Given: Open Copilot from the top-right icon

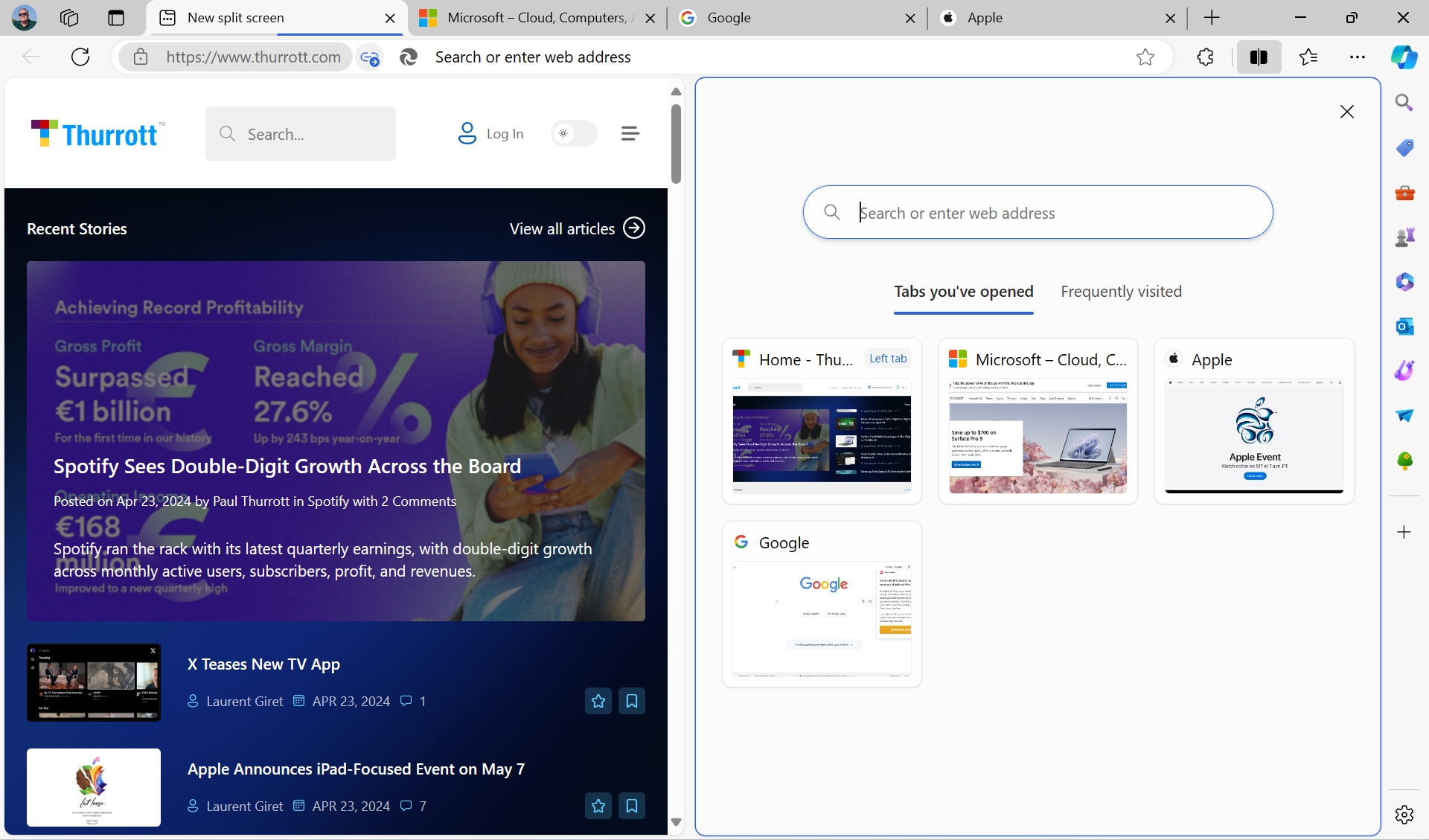Looking at the screenshot, I should pyautogui.click(x=1404, y=57).
